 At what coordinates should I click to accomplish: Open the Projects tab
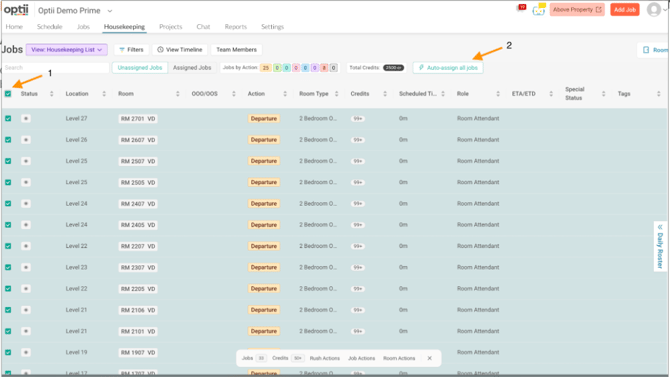[x=170, y=27]
